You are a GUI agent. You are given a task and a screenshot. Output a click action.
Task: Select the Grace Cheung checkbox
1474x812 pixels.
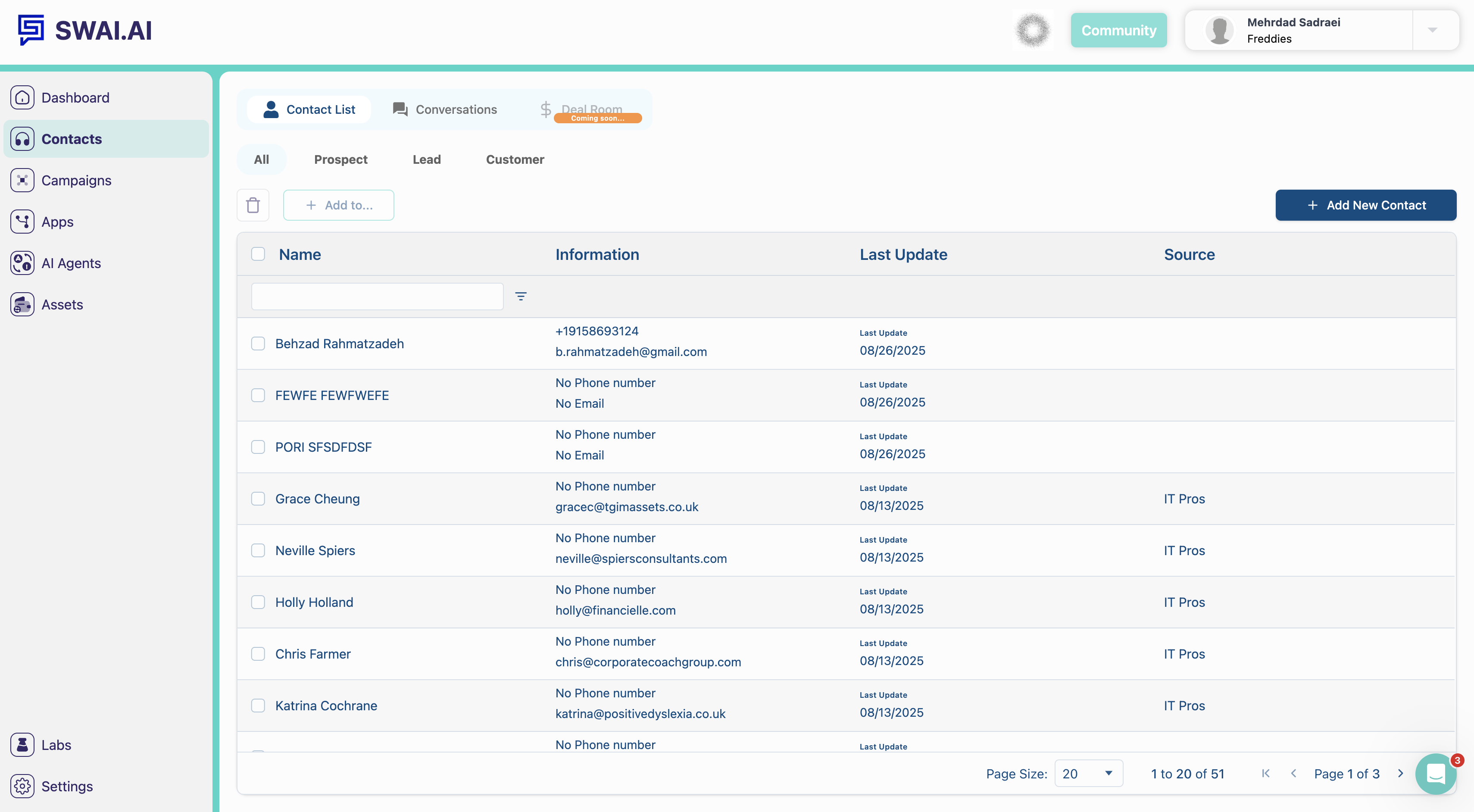(258, 498)
